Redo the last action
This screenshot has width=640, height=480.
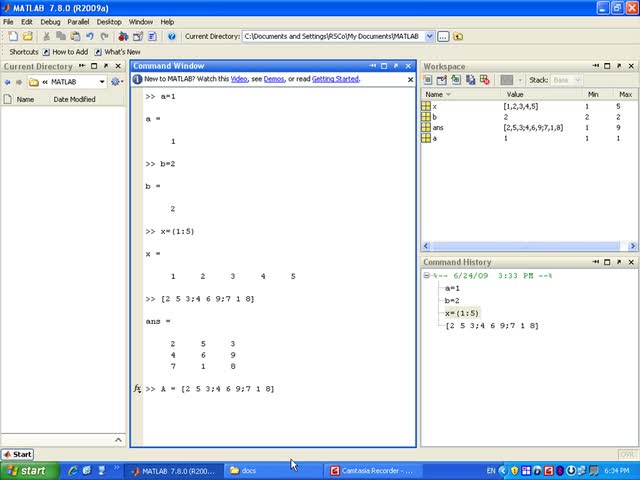tap(104, 36)
